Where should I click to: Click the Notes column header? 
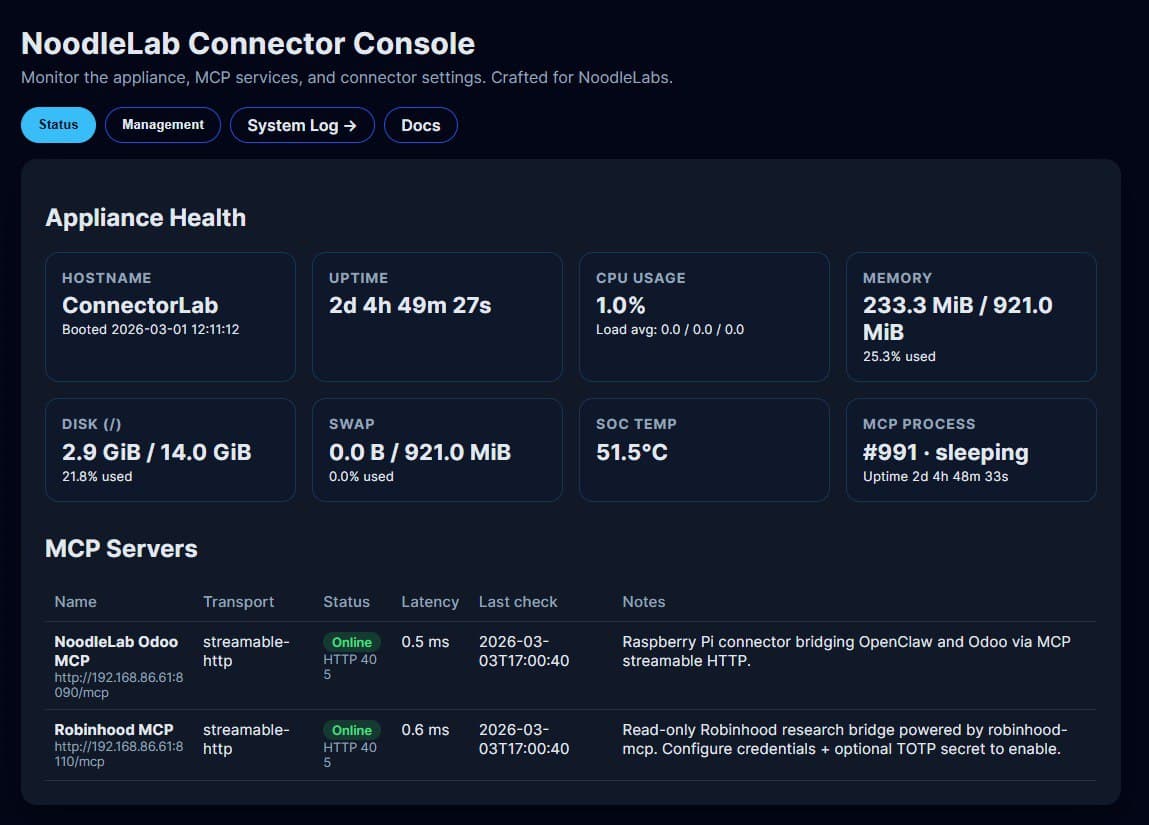point(643,602)
